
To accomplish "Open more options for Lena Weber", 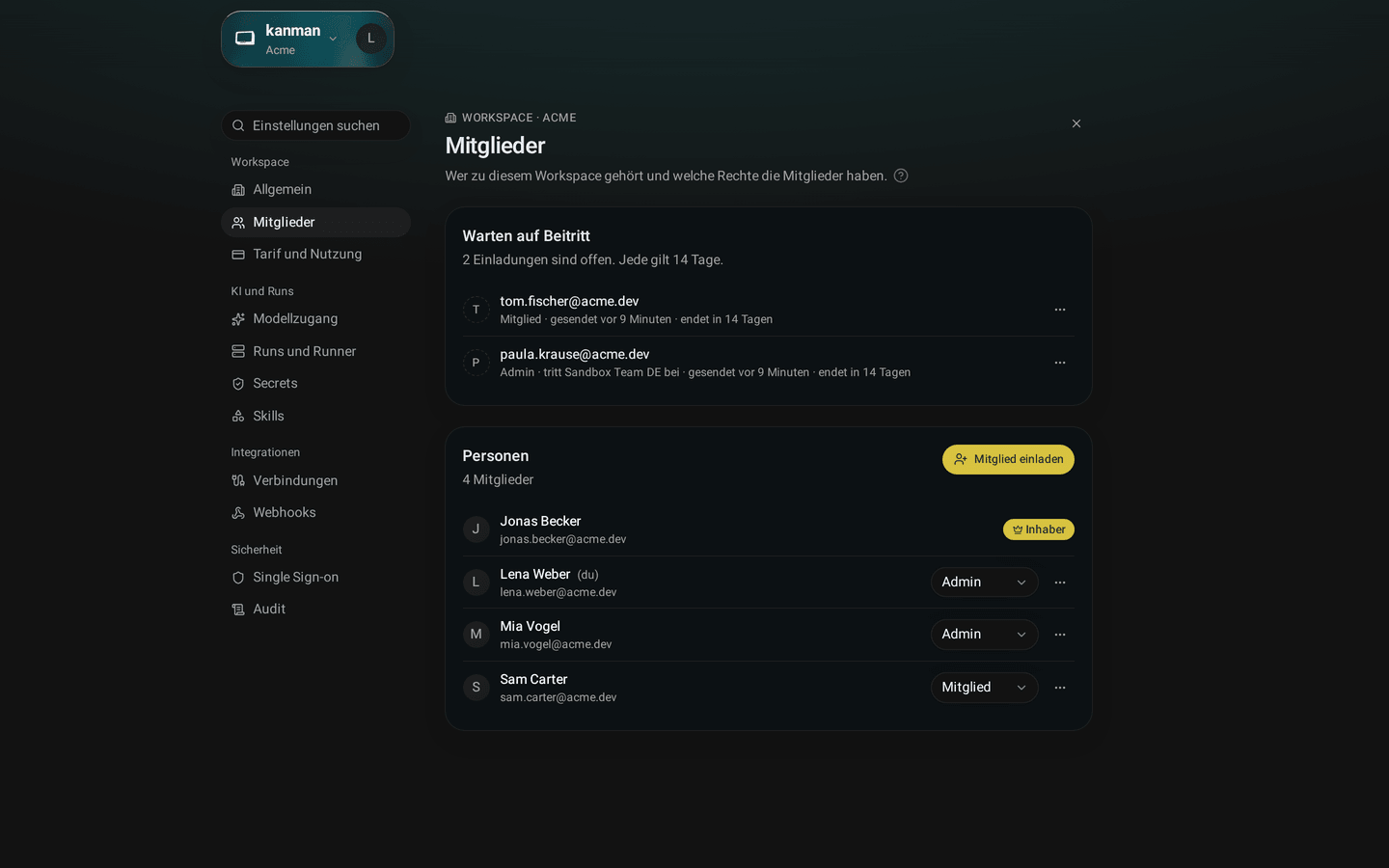I will 1060,583.
